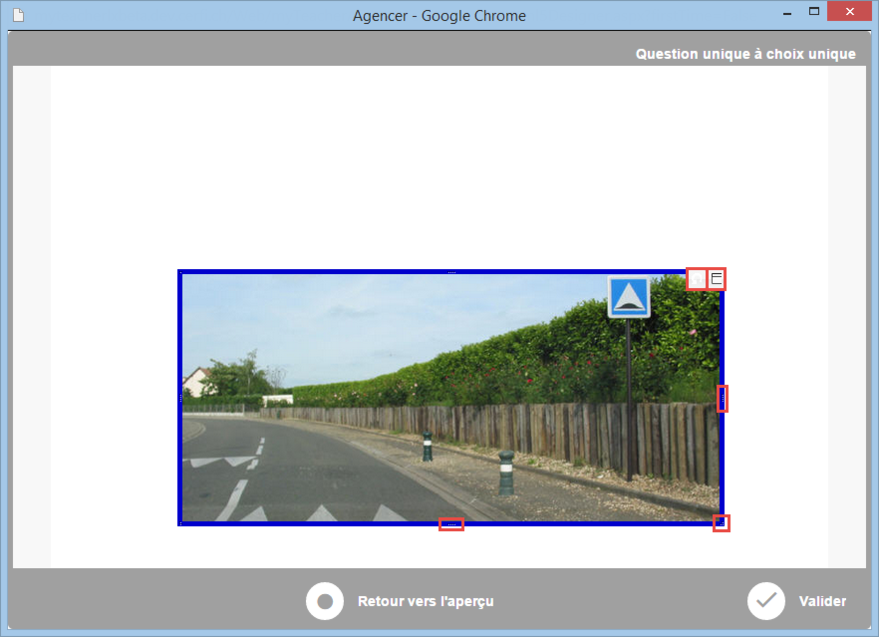Click the left-edge resize handle of the image
Screen dimensions: 879x637
tap(181, 398)
